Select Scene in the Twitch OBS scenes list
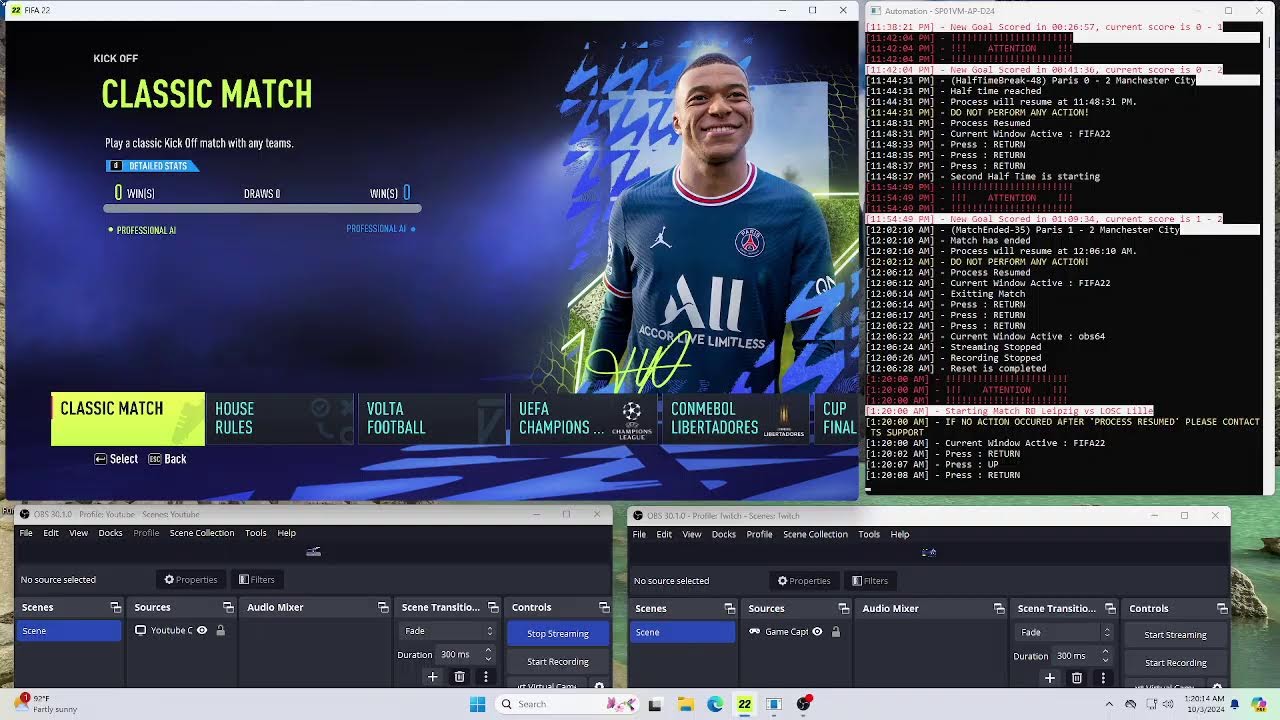Viewport: 1280px width, 720px height. pos(682,632)
